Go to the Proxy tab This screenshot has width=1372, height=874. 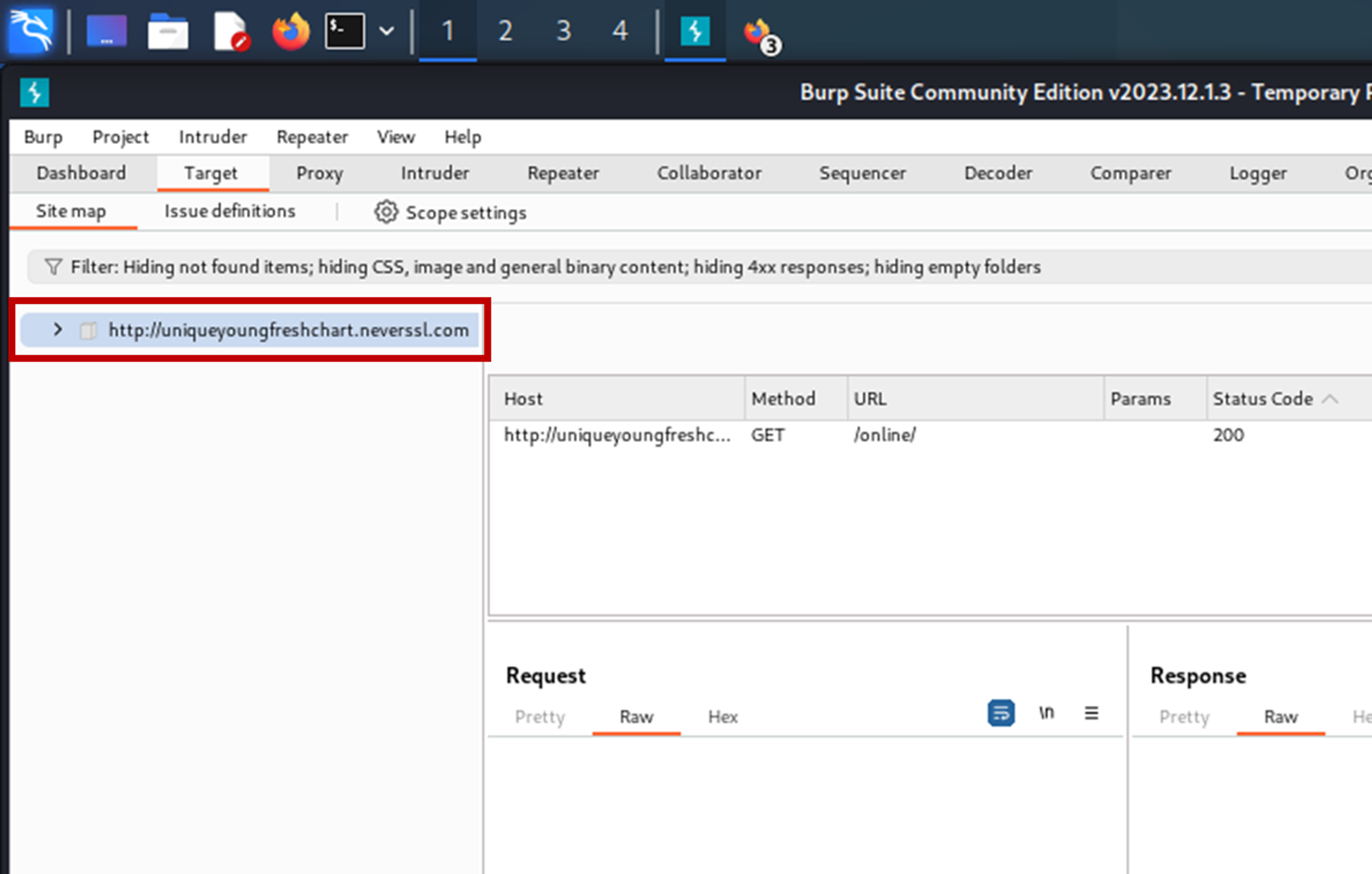click(320, 173)
